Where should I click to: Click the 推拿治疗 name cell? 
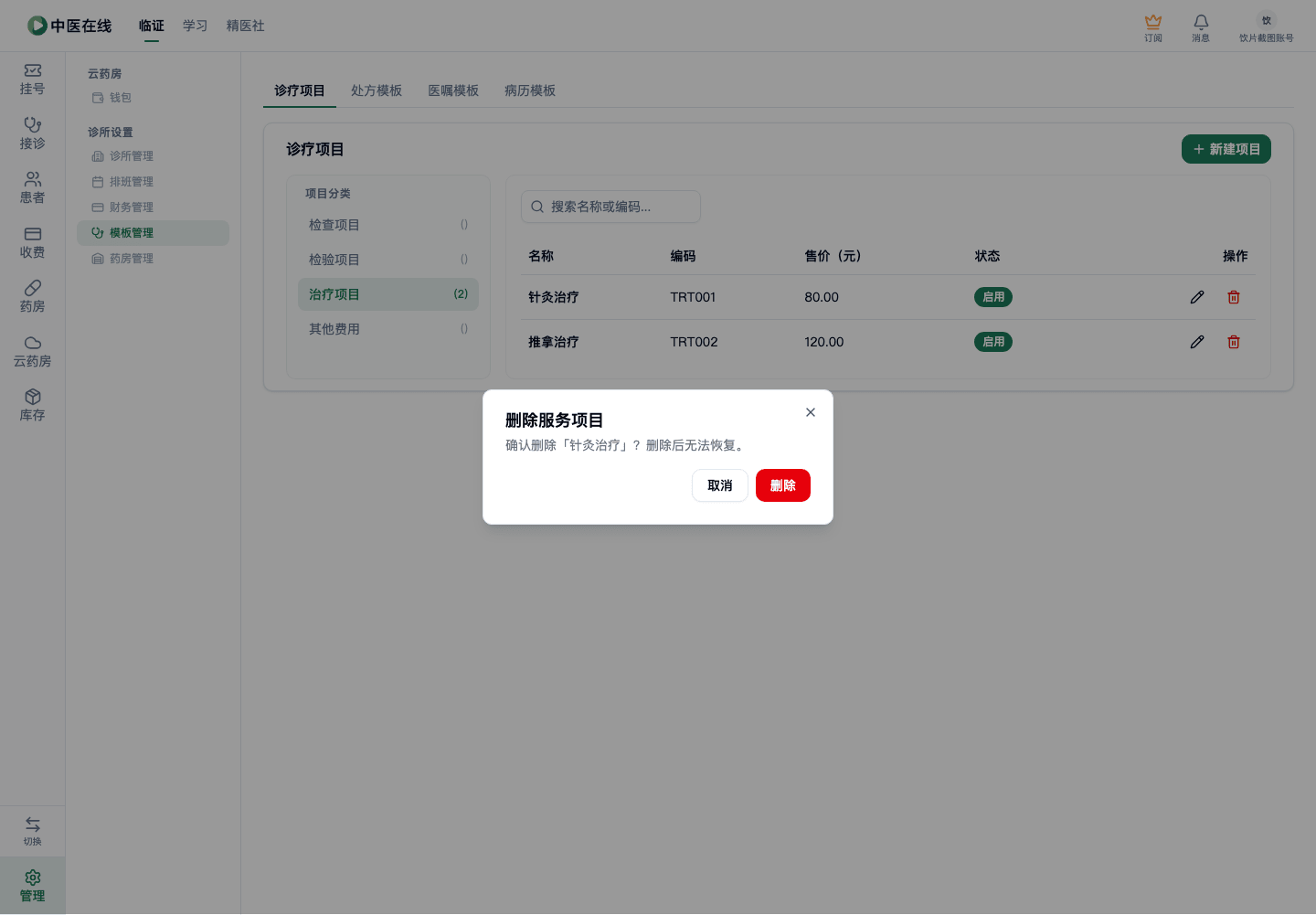click(x=554, y=342)
